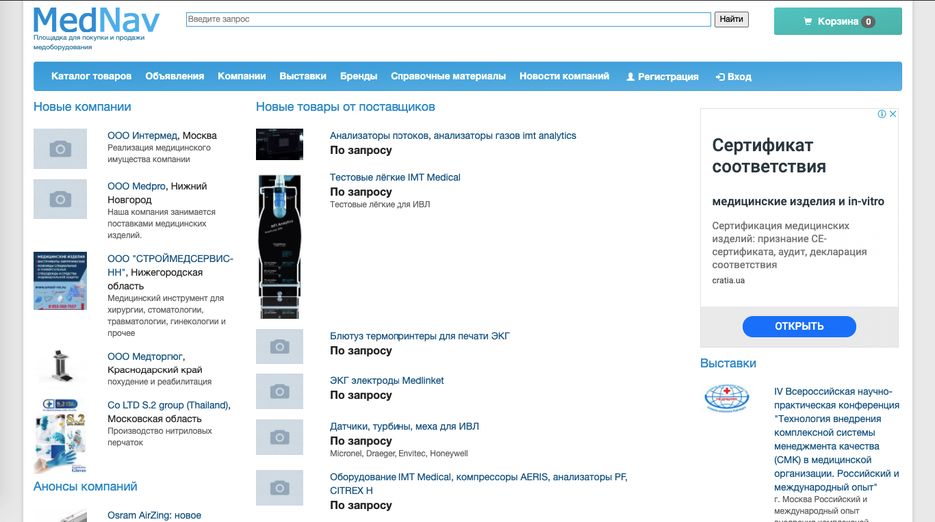
Task: Open S.2 group gloves image
Action: (x=60, y=435)
